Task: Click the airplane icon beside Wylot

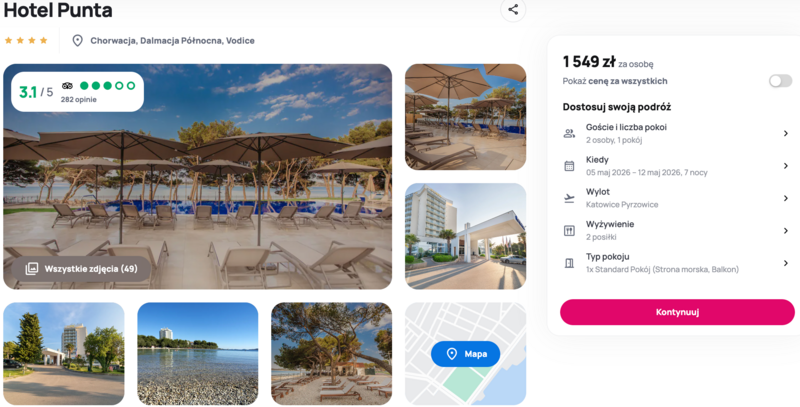Action: click(x=569, y=198)
